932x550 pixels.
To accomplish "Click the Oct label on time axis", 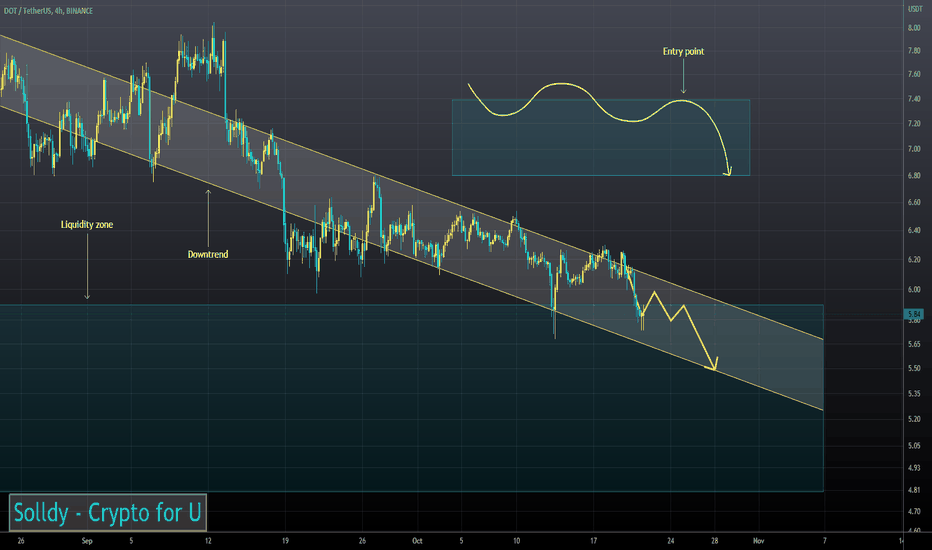I will 417,541.
